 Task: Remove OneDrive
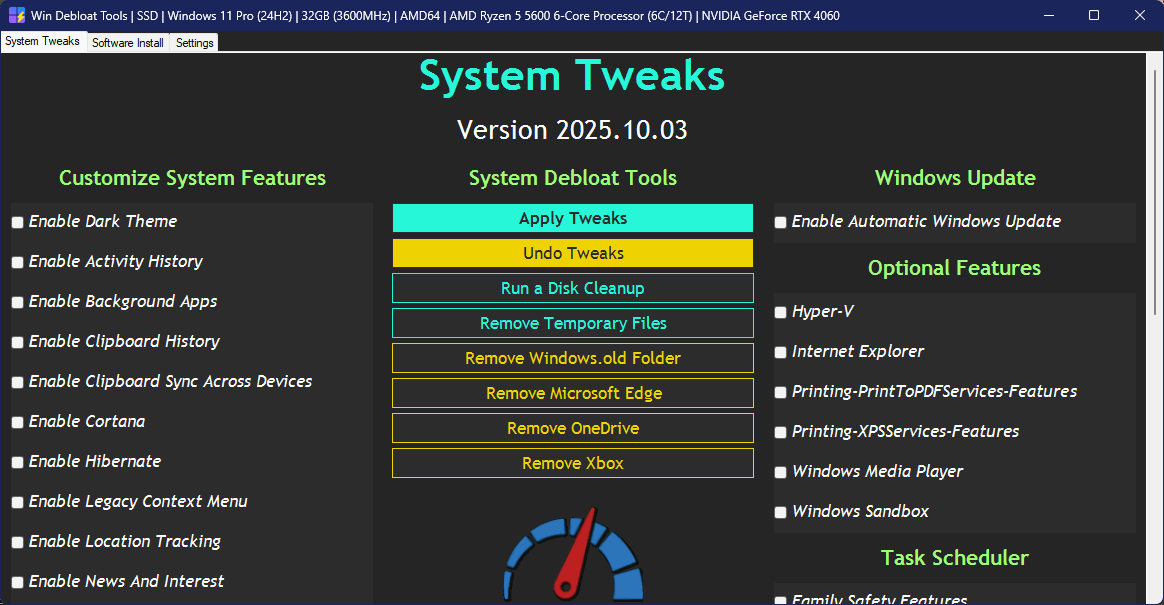(572, 428)
